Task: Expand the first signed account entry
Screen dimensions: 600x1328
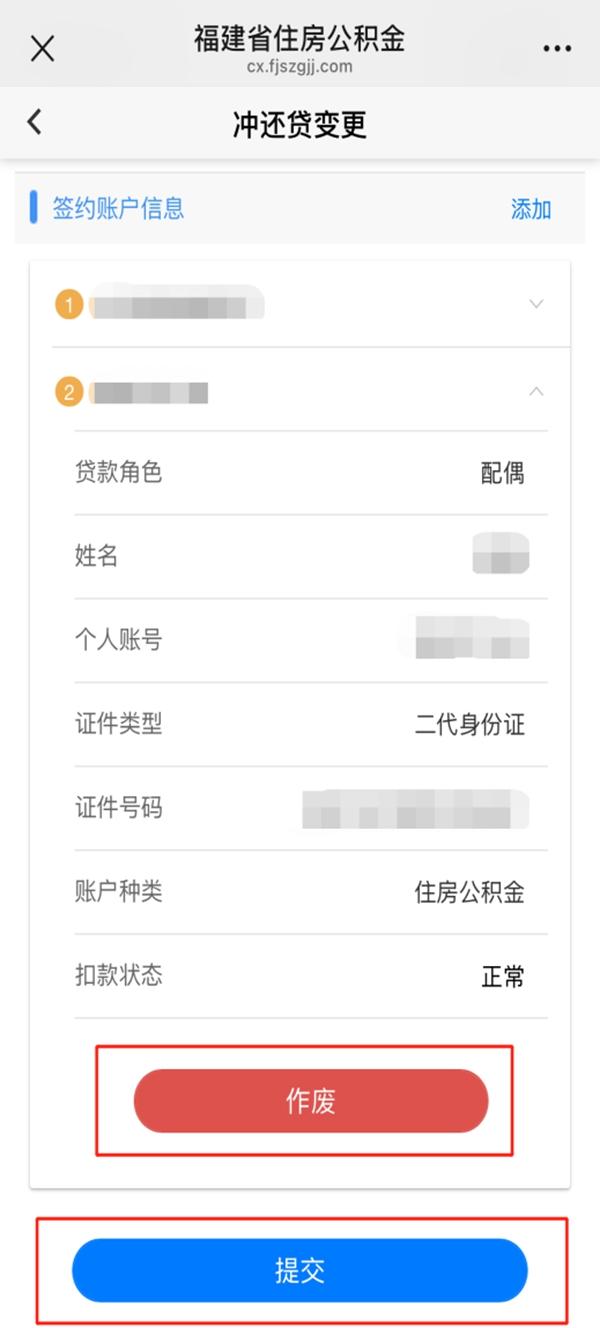Action: point(536,304)
